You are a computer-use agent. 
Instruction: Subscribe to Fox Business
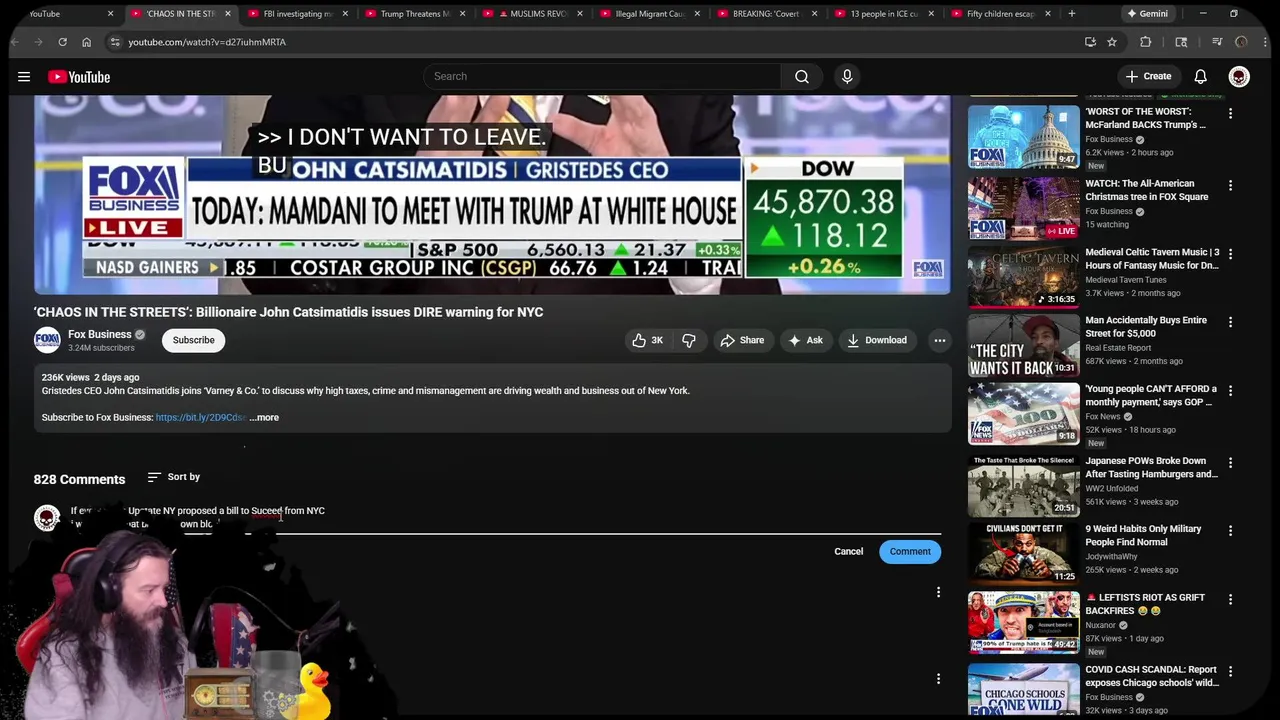(194, 340)
